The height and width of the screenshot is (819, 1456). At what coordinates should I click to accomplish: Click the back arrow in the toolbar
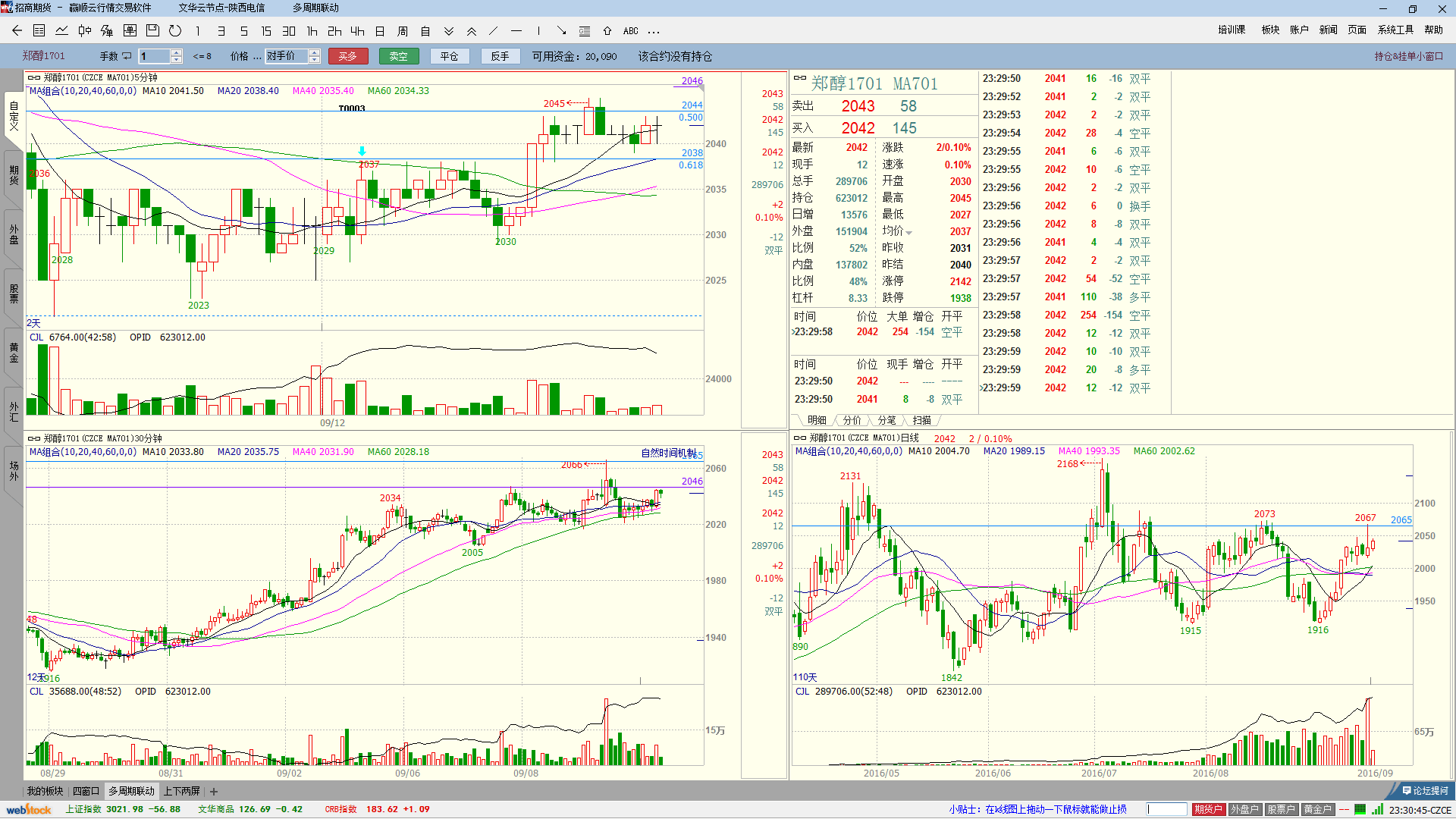pyautogui.click(x=17, y=31)
